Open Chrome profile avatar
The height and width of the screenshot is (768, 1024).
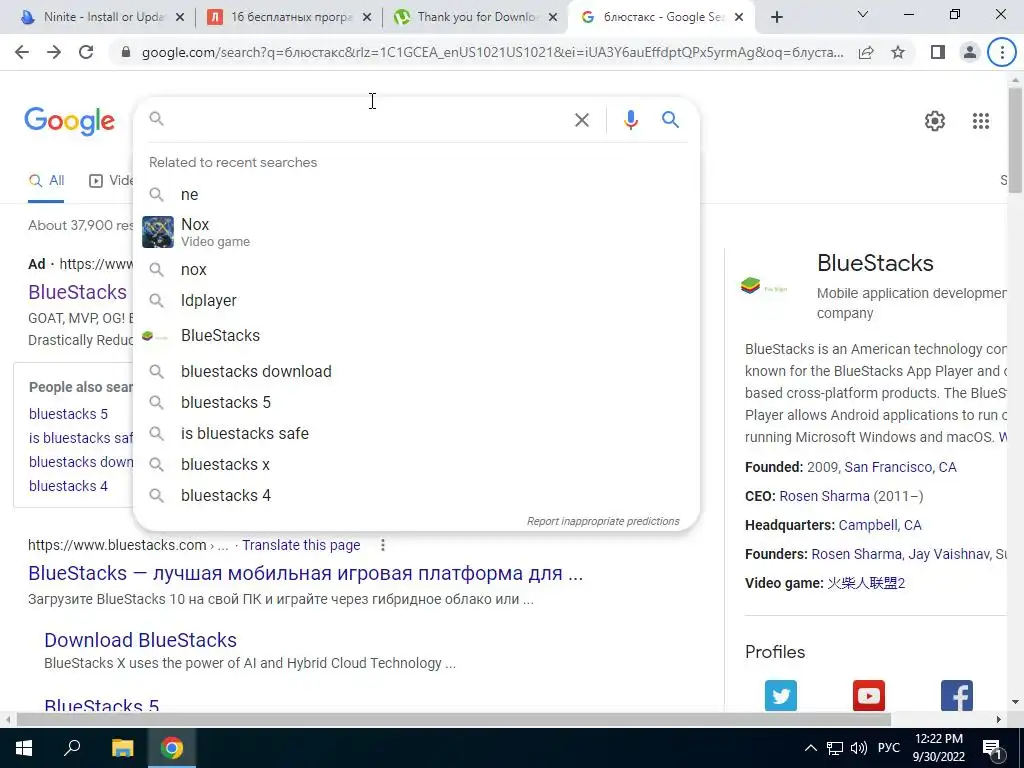click(x=970, y=52)
